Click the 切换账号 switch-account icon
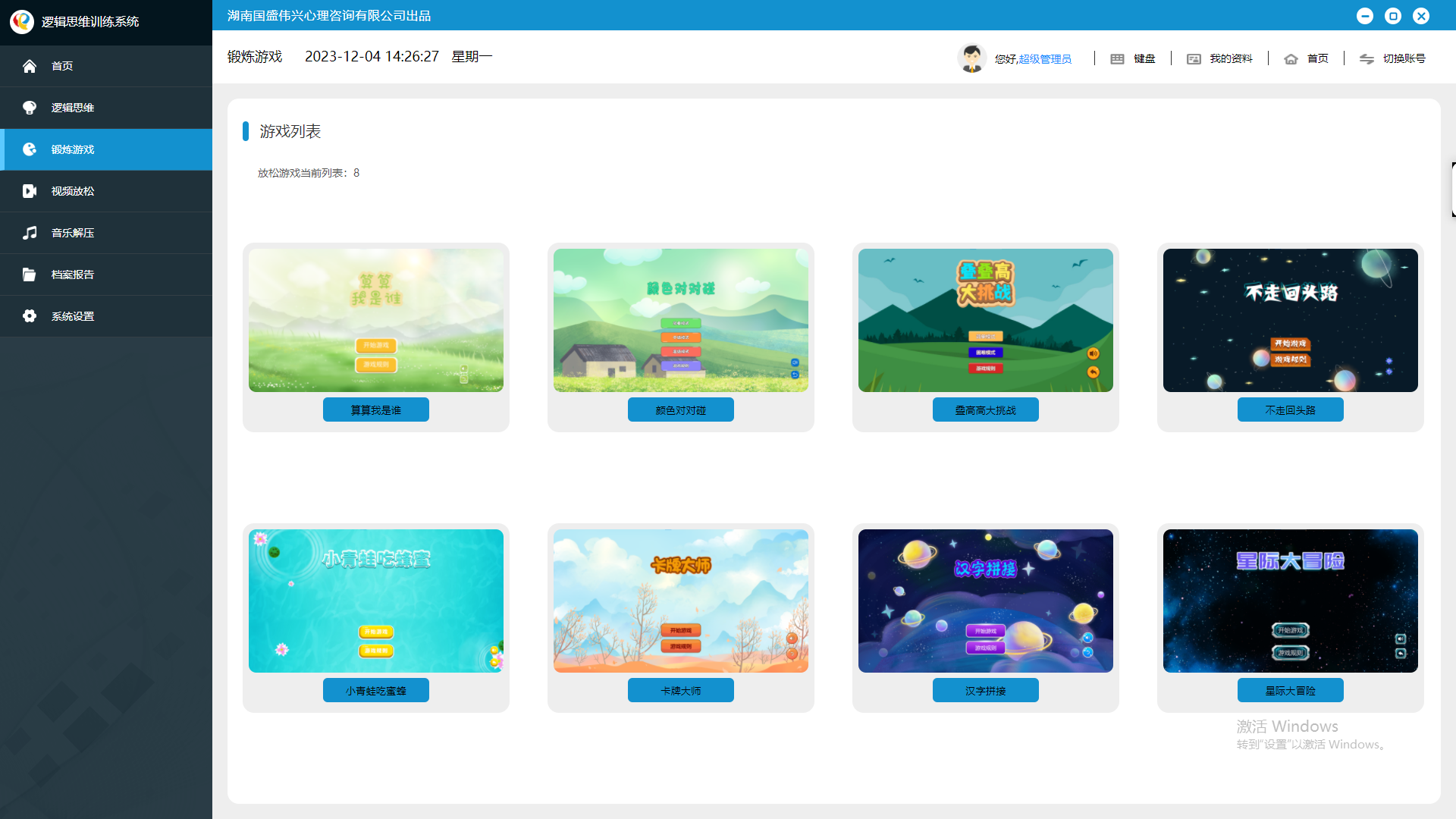The height and width of the screenshot is (819, 1456). point(1367,59)
